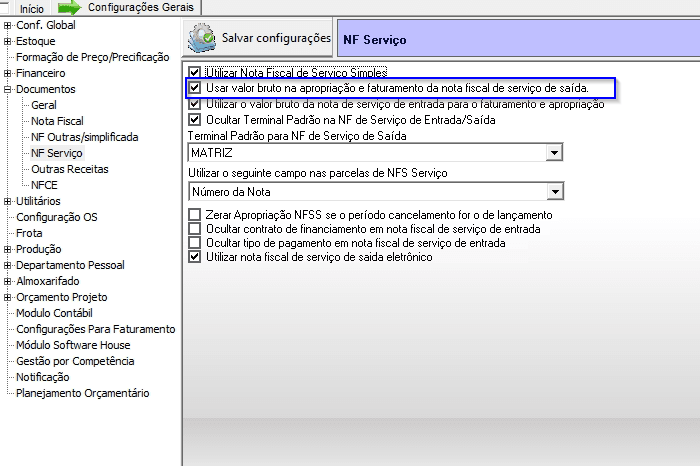The height and width of the screenshot is (466, 700).
Task: Toggle Utilizar valor bruto da nota de entrada
Action: [x=194, y=104]
